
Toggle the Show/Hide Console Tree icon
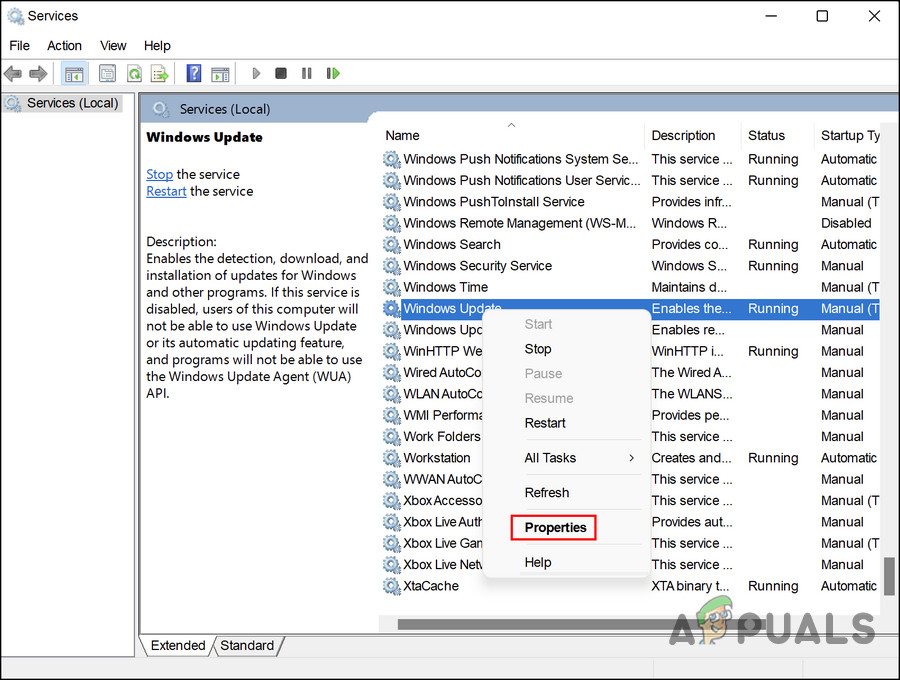point(73,72)
